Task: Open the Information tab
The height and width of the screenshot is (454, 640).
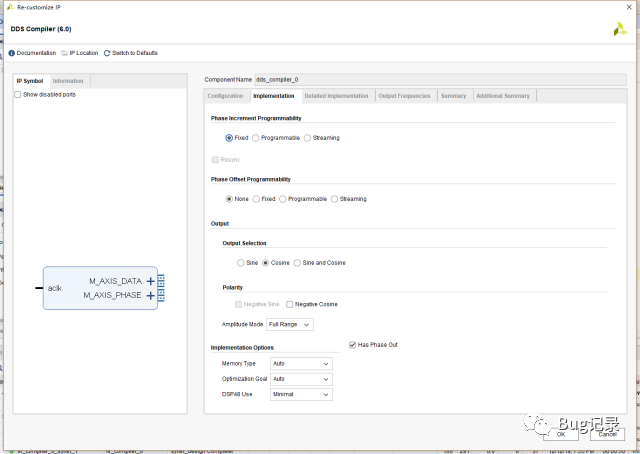Action: click(68, 81)
